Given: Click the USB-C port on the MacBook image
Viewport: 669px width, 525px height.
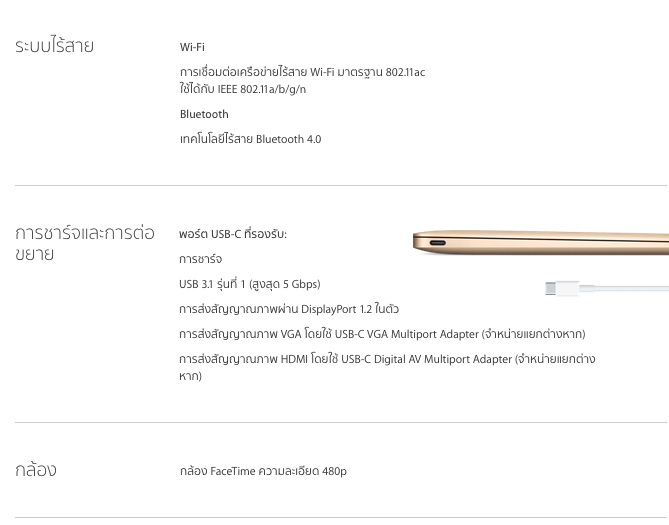Looking at the screenshot, I should click(x=437, y=243).
